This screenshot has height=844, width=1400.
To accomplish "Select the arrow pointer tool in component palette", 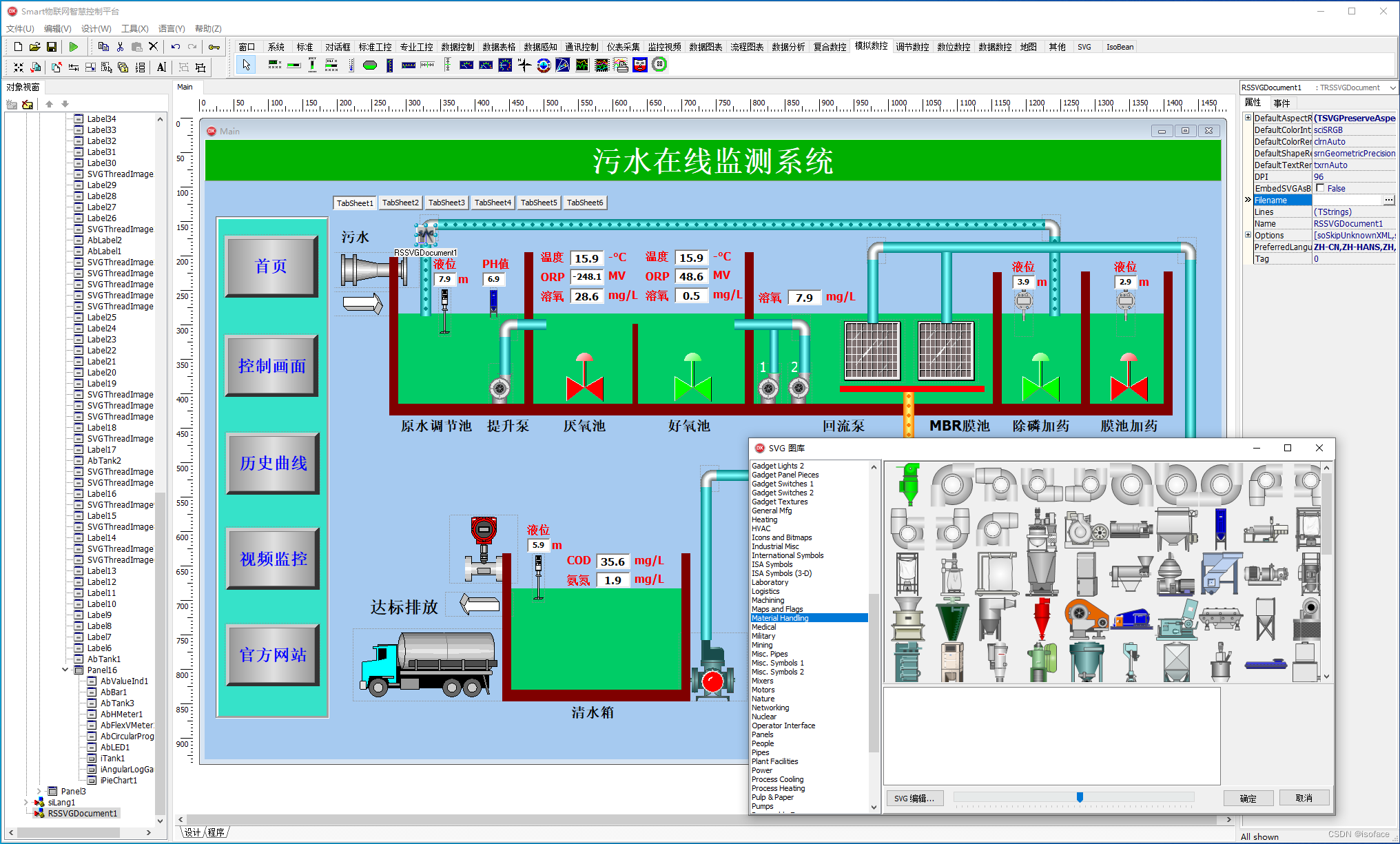I will pyautogui.click(x=246, y=65).
